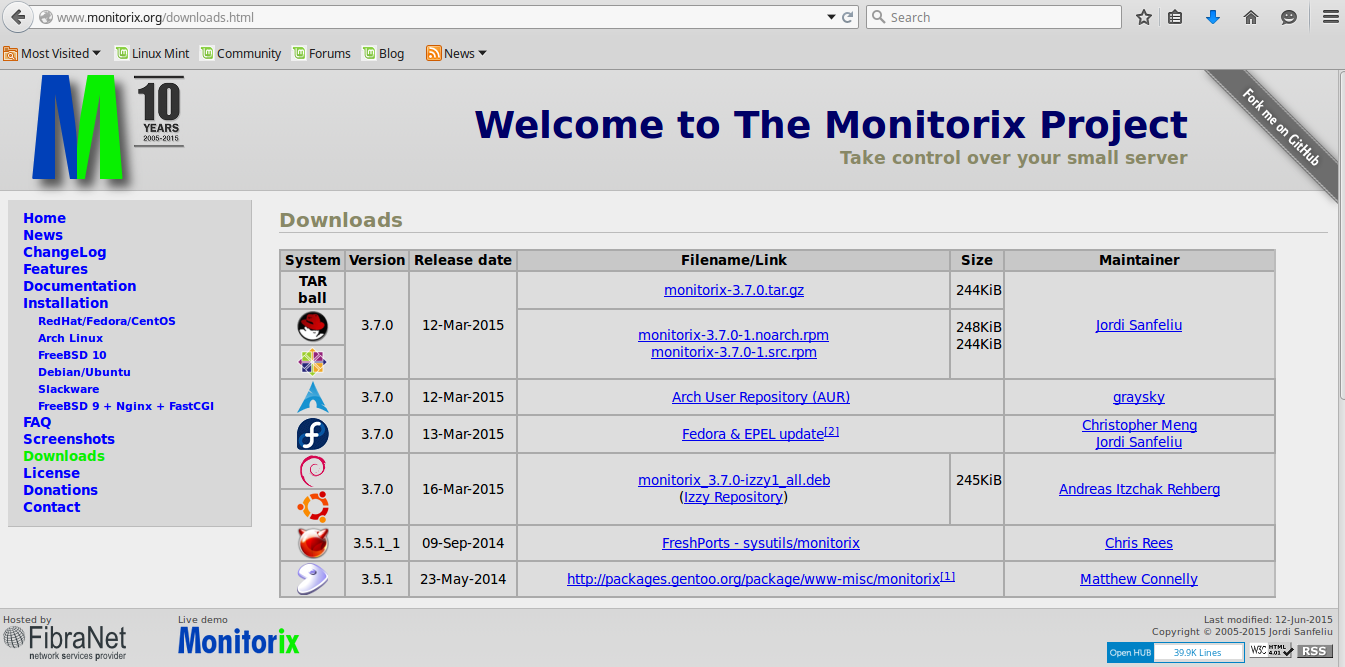Screen dimensions: 1345x667
Task: Open FAQ in the sidebar
Action: 37,422
